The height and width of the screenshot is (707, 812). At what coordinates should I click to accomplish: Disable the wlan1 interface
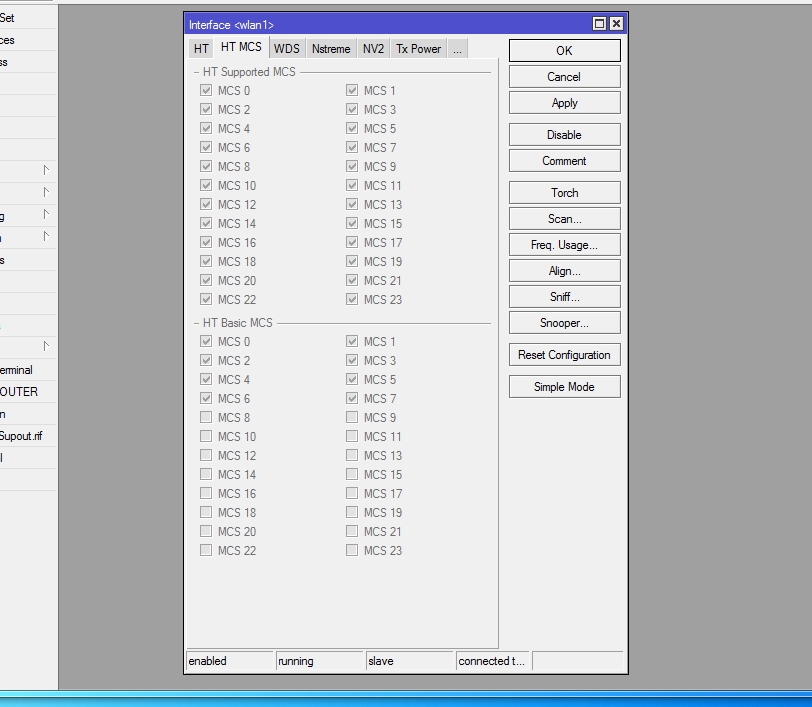click(x=564, y=135)
